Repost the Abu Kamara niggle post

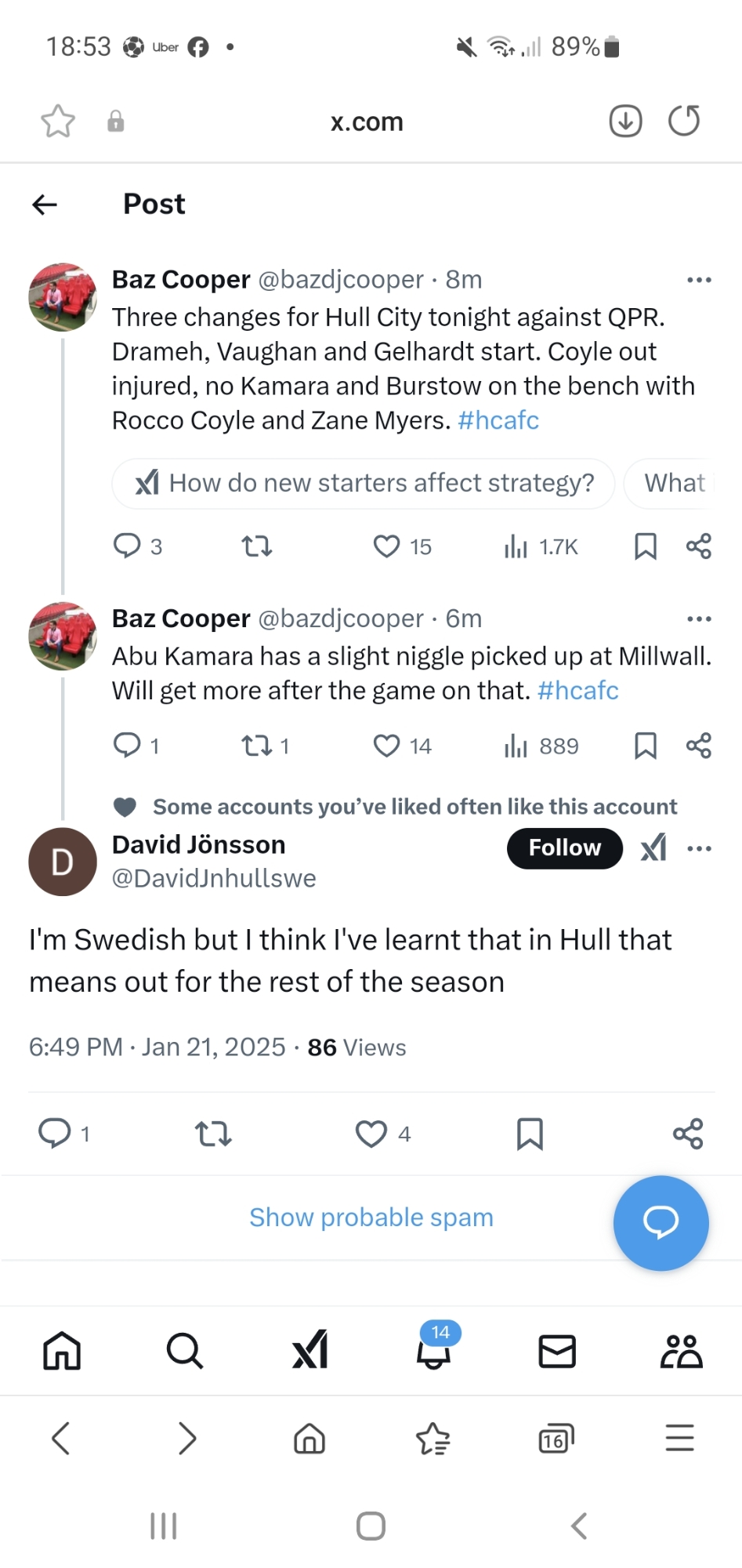(x=257, y=746)
